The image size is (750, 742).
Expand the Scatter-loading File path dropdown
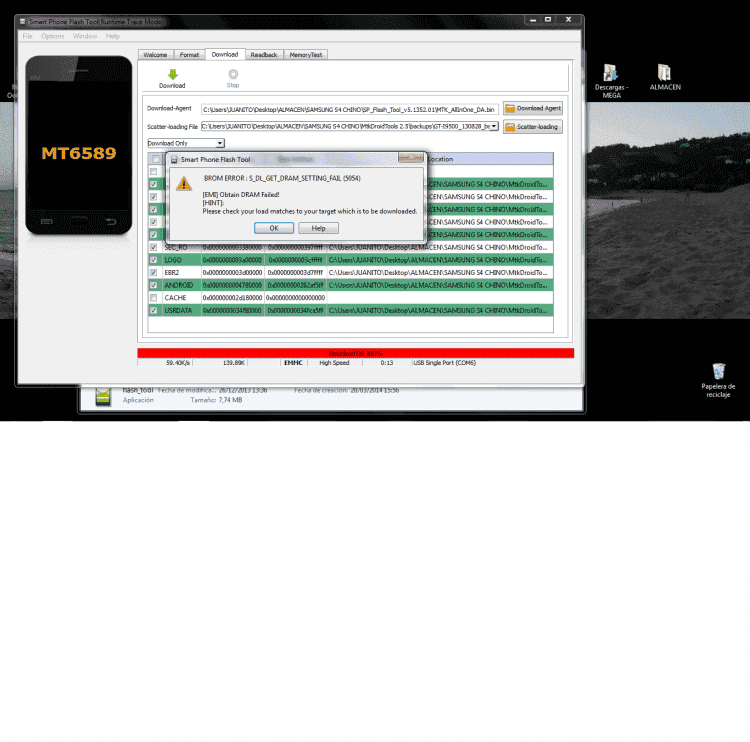[x=494, y=126]
